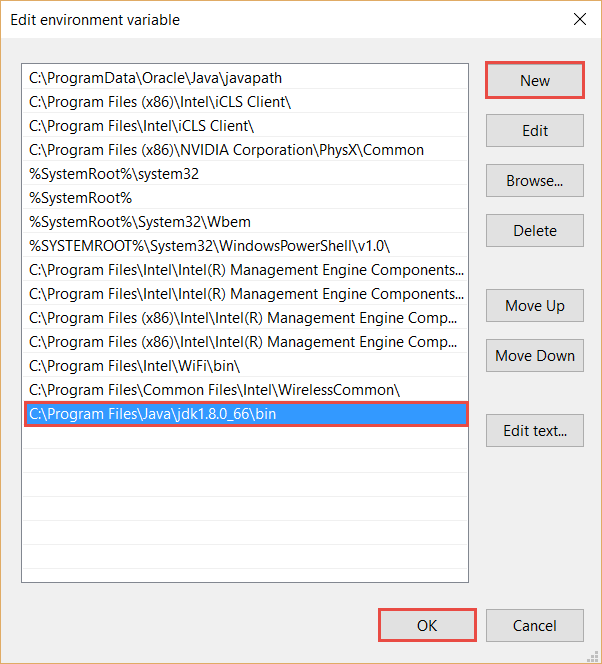This screenshot has height=664, width=602.
Task: Select %SystemRoot%\System32\Wbem entry
Action: click(x=245, y=221)
